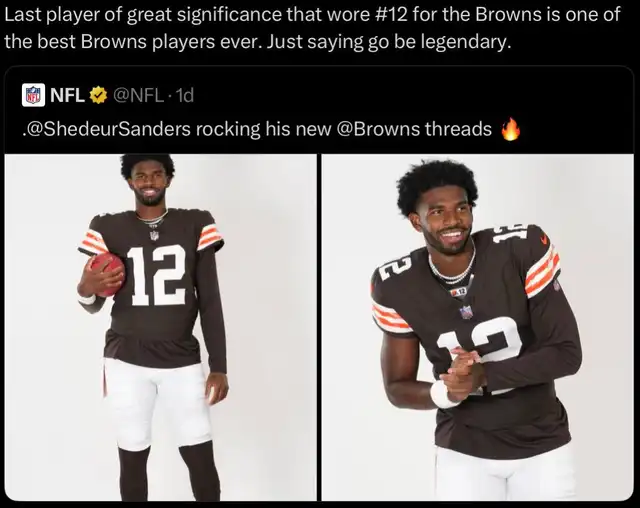Image resolution: width=640 pixels, height=508 pixels.
Task: Click the main tweet text about #12
Action: click(312, 28)
